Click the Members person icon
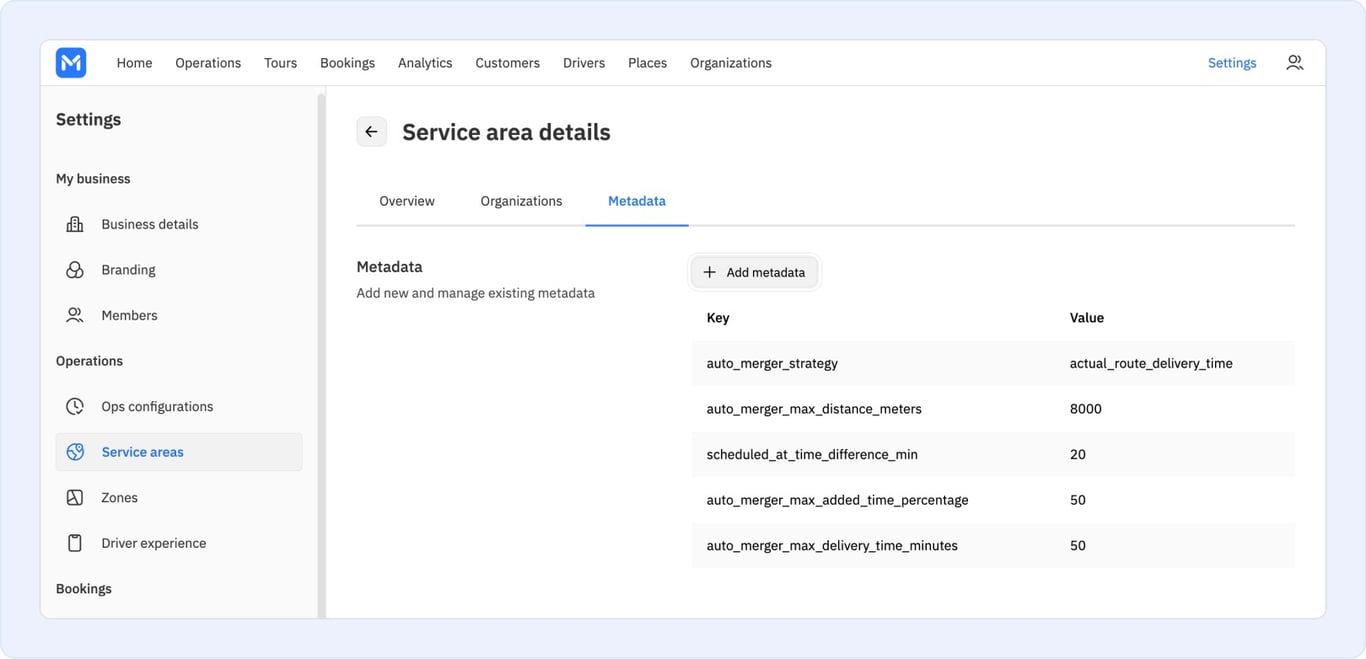 (x=75, y=315)
